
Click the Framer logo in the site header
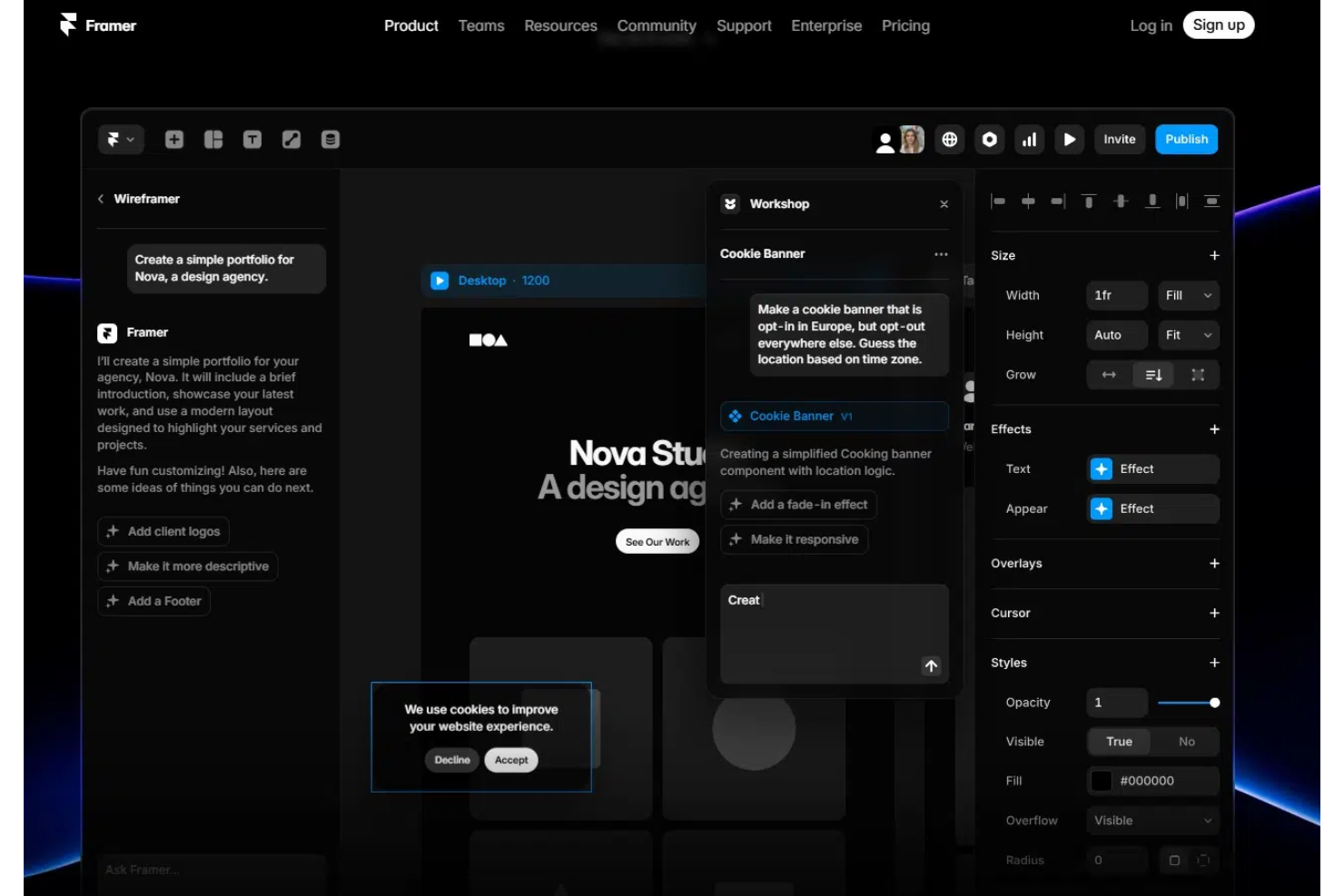tap(98, 25)
